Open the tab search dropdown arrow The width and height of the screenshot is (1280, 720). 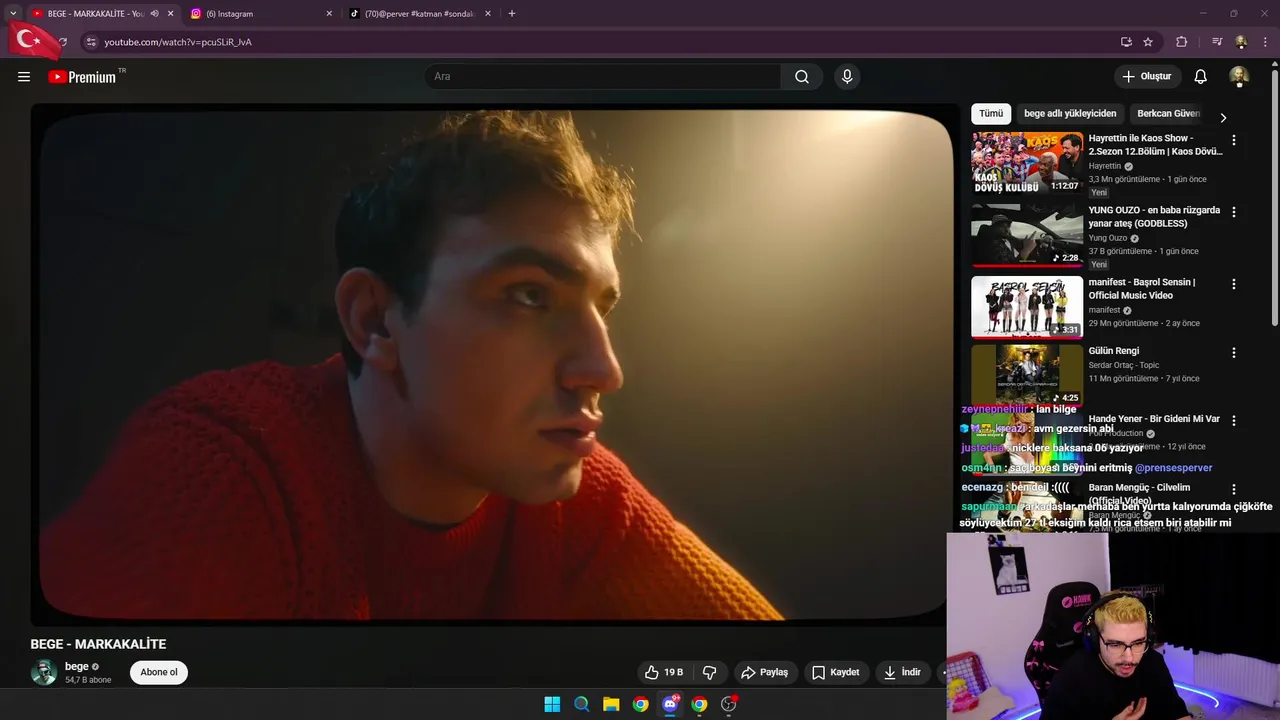[x=12, y=14]
